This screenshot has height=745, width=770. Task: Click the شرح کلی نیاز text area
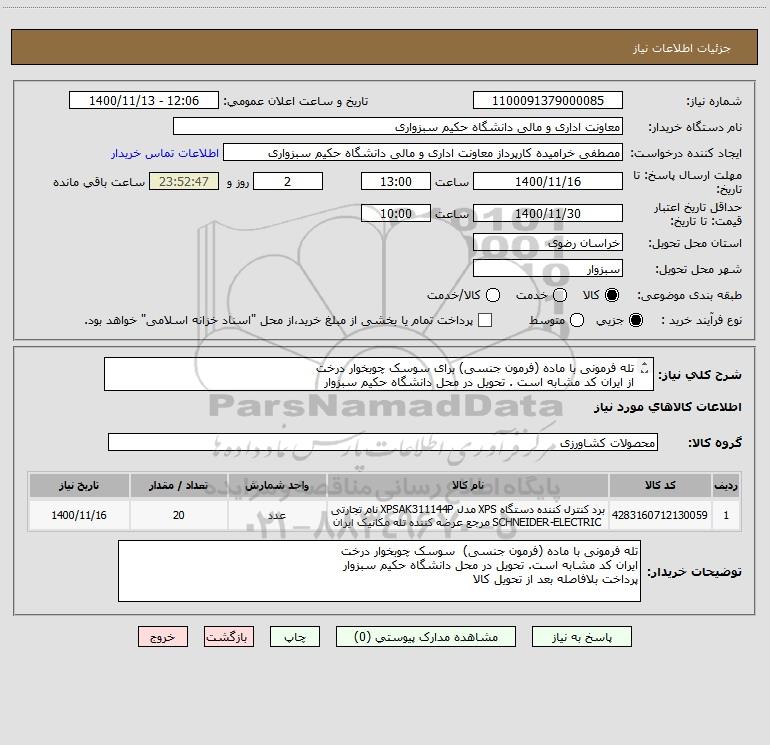379,374
